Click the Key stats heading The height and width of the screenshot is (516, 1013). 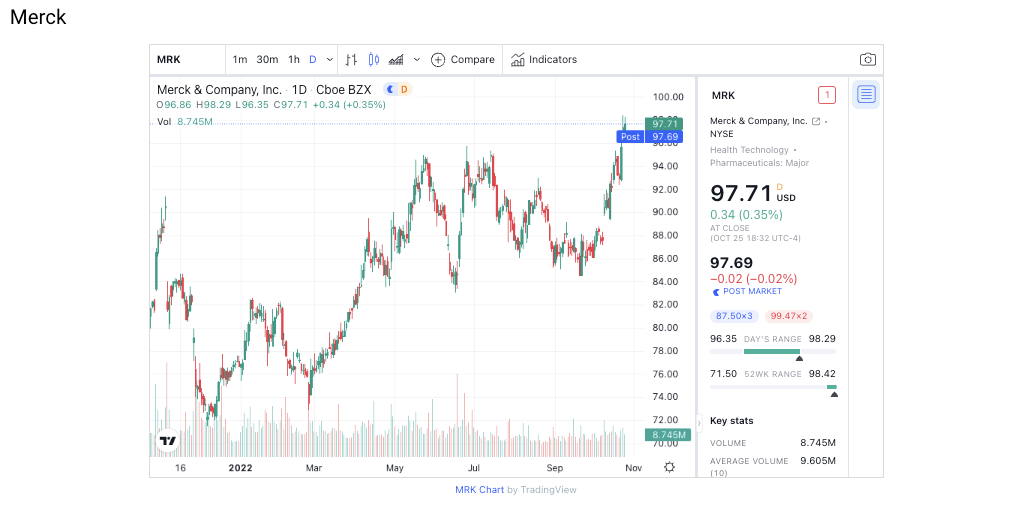click(x=731, y=420)
